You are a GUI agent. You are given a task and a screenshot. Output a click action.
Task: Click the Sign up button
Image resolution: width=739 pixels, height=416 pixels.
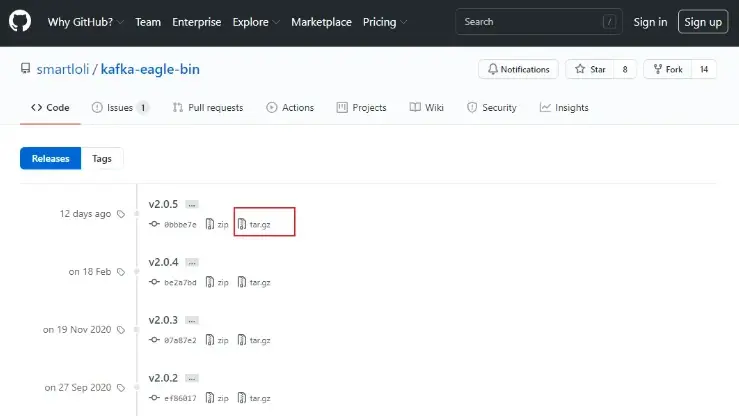(703, 22)
